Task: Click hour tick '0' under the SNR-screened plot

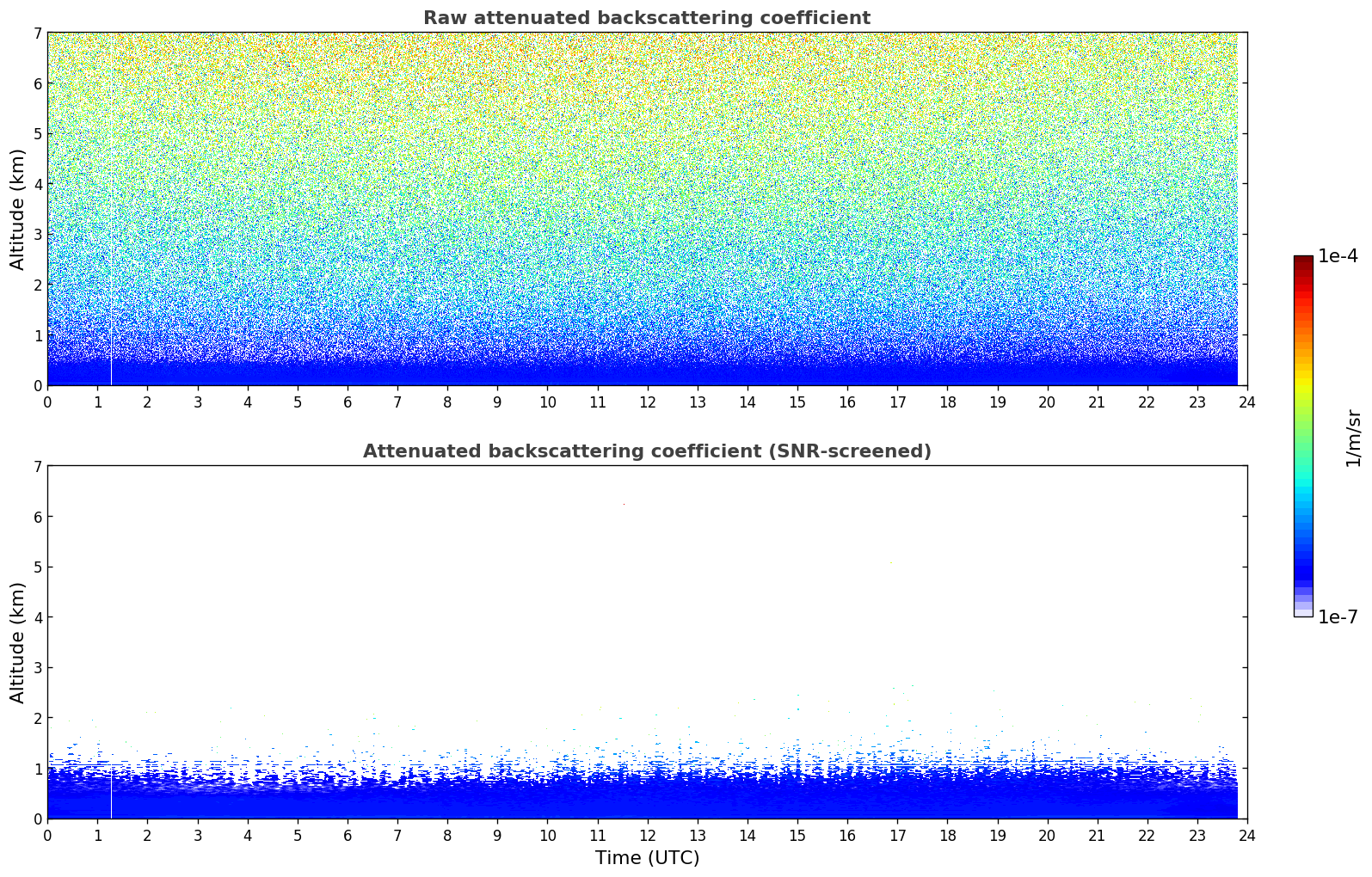Action: click(x=47, y=835)
